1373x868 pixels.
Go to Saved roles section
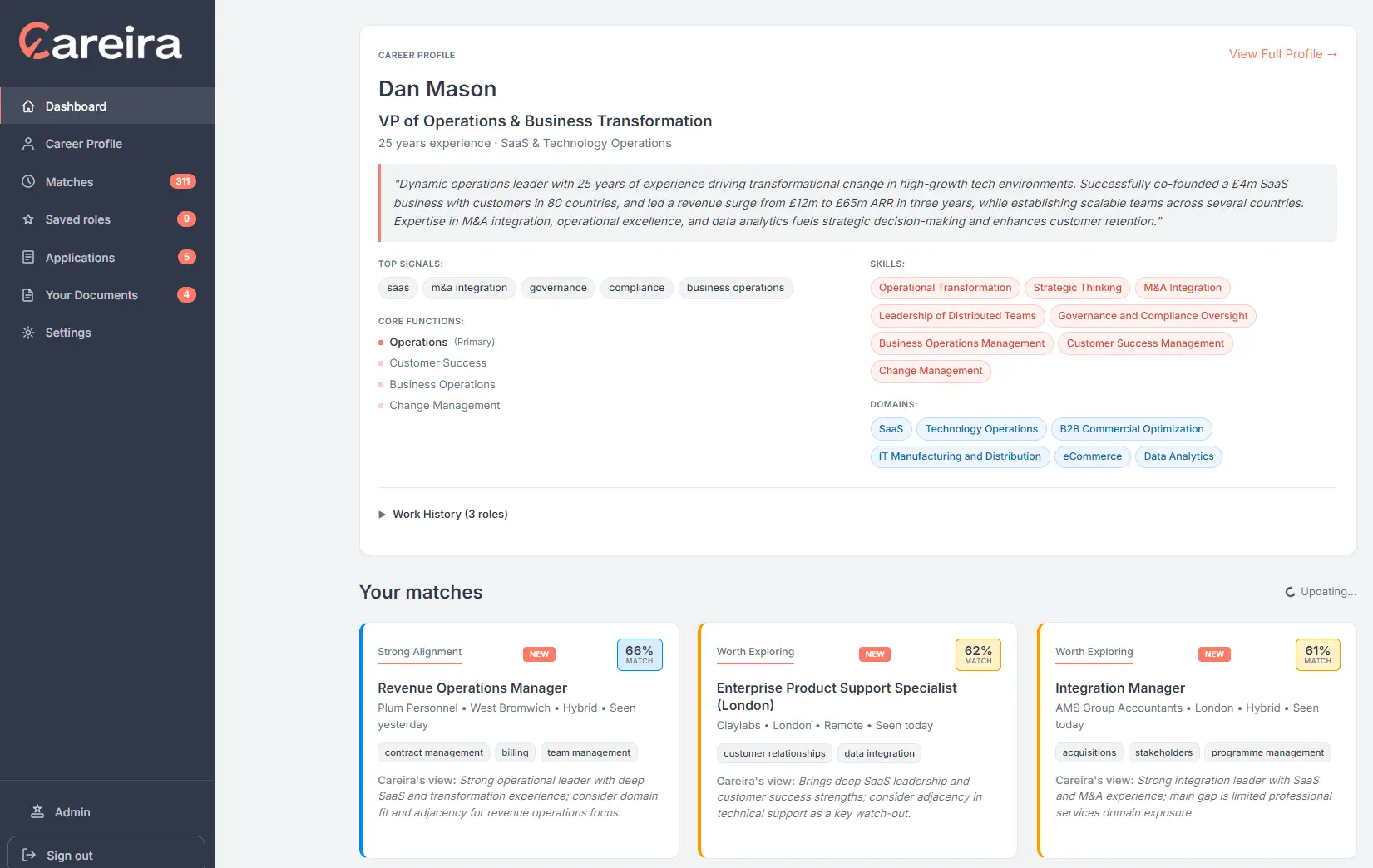click(x=107, y=219)
